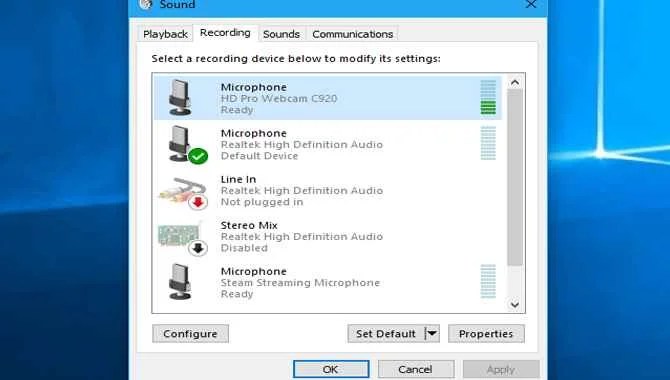
Task: Click the Cancel button
Action: (x=416, y=369)
